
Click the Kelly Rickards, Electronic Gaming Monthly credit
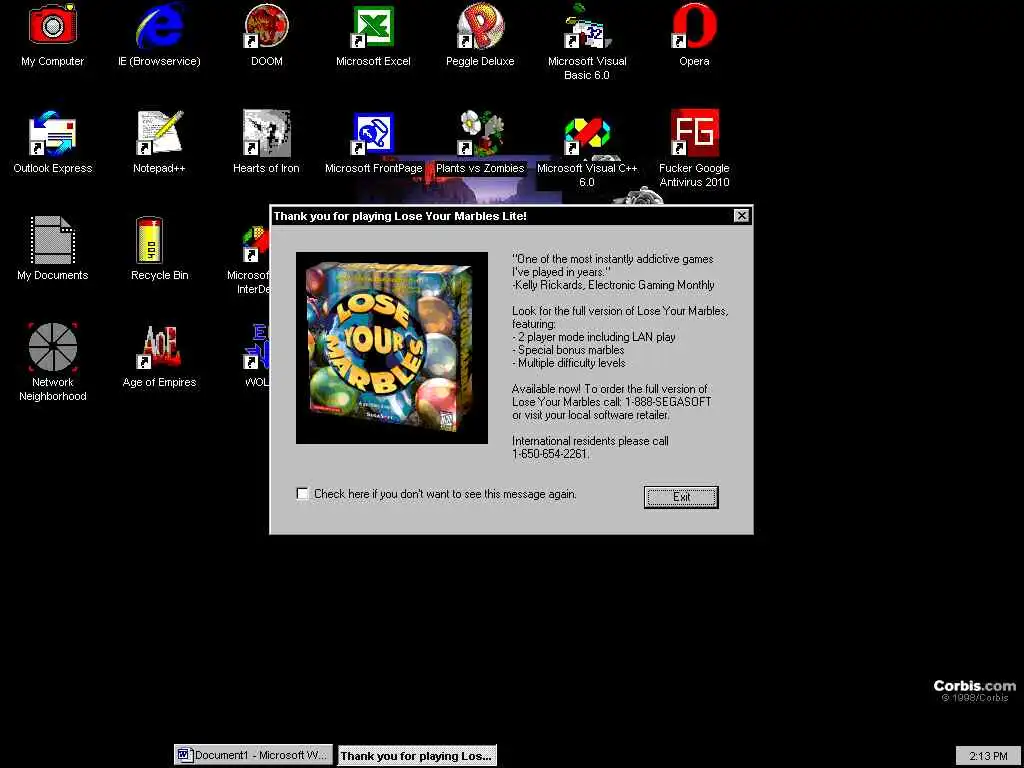click(613, 285)
